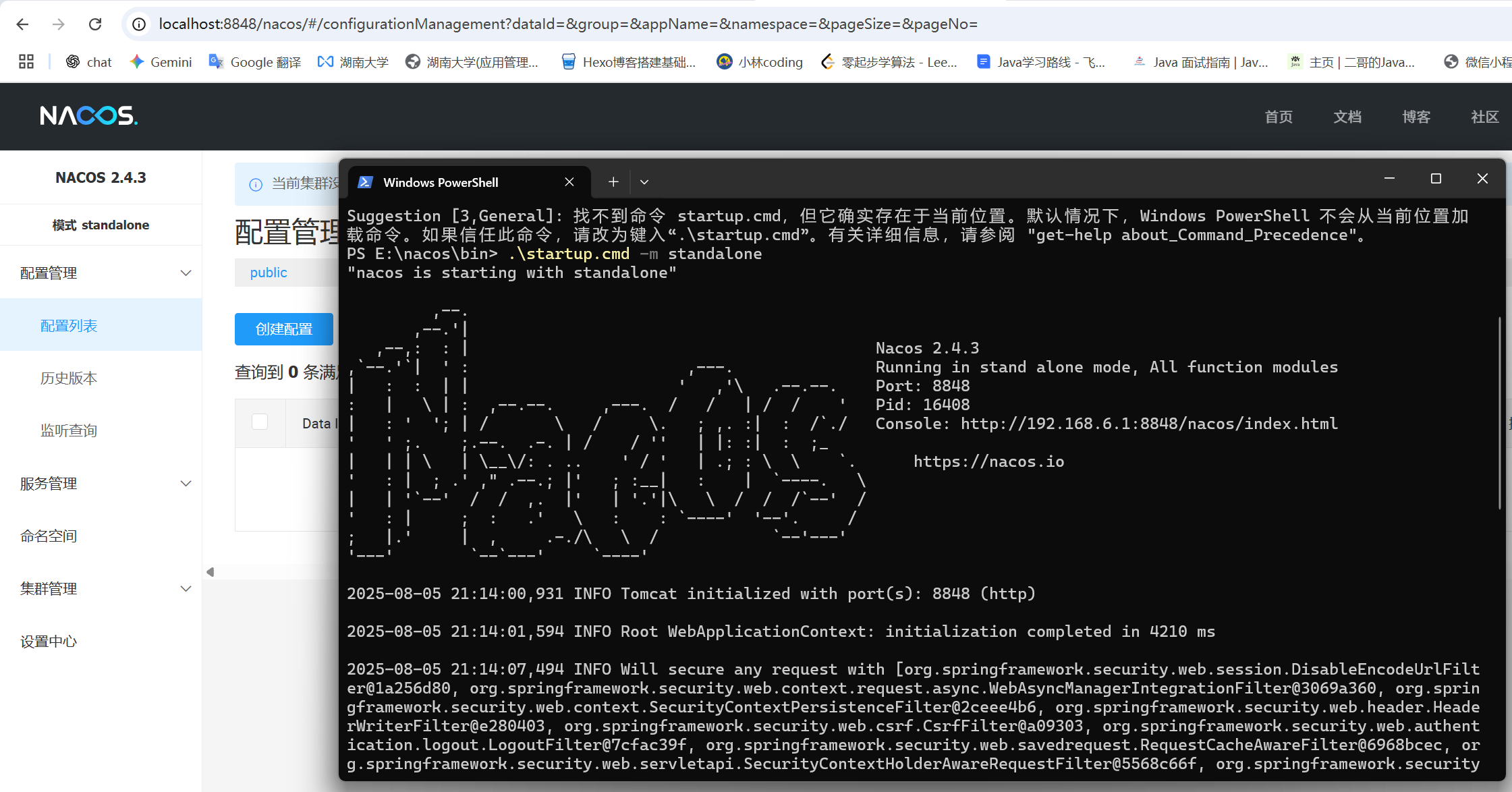Select 历史版本 in the sidebar
Image resolution: width=1512 pixels, height=792 pixels.
click(69, 378)
